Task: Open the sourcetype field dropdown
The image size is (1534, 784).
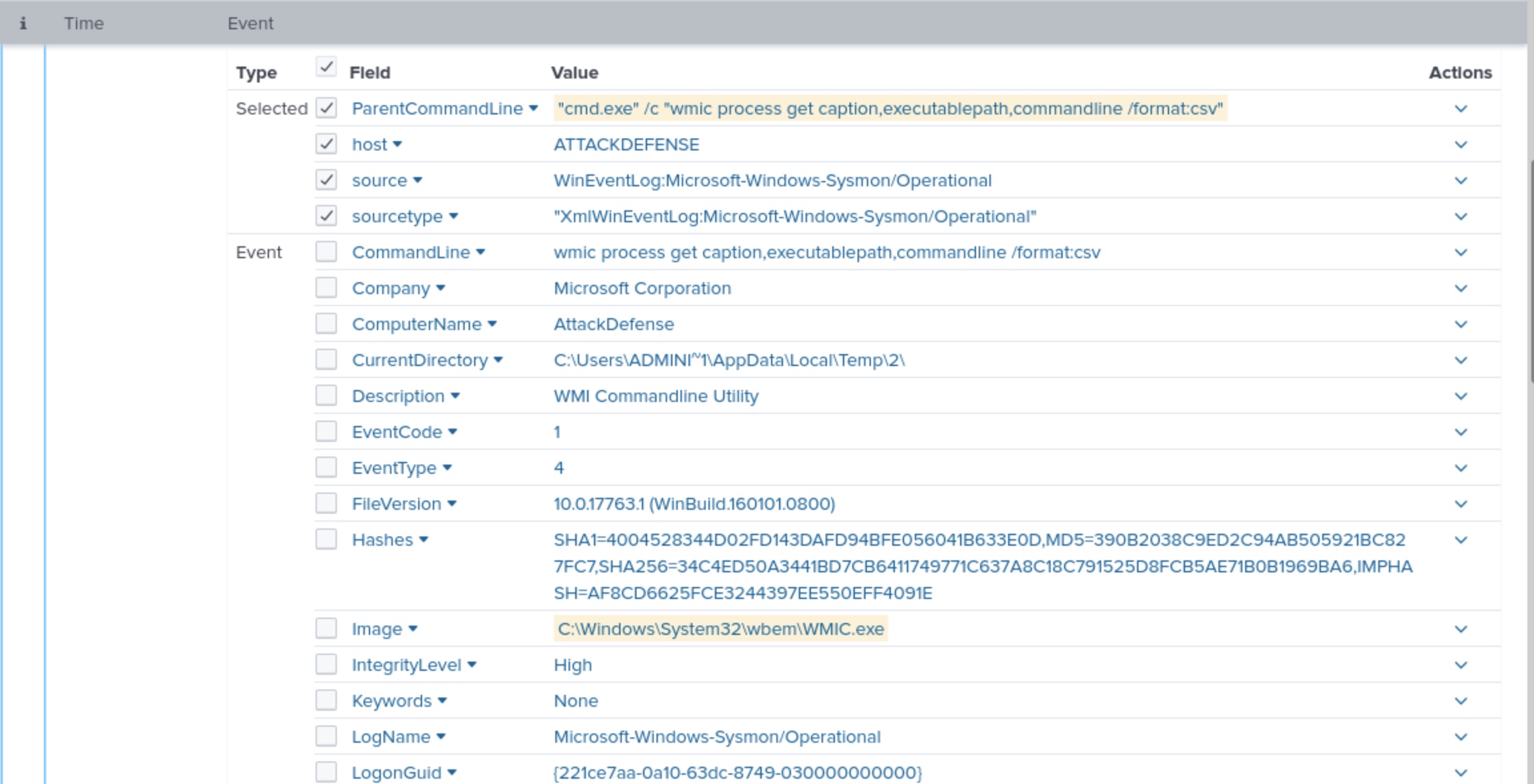Action: tap(453, 216)
